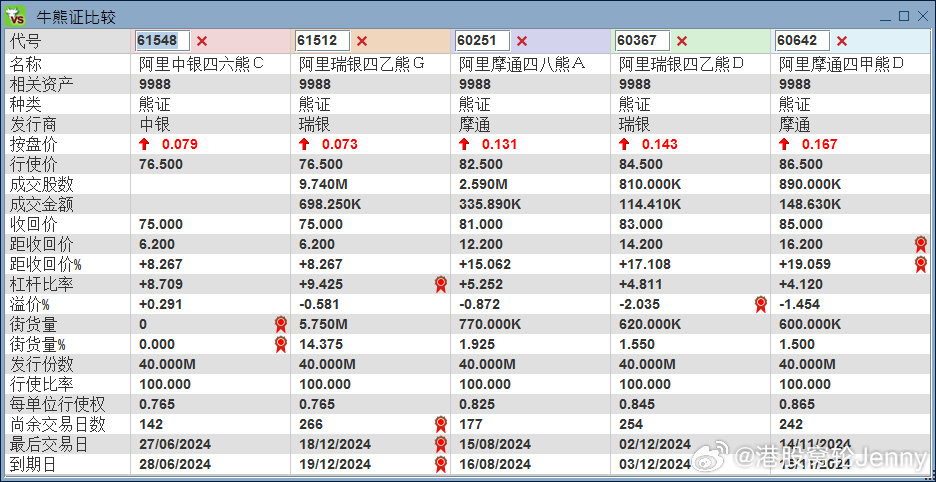The height and width of the screenshot is (482, 936).
Task: Click red up arrow beside 0.073
Action: 304,144
